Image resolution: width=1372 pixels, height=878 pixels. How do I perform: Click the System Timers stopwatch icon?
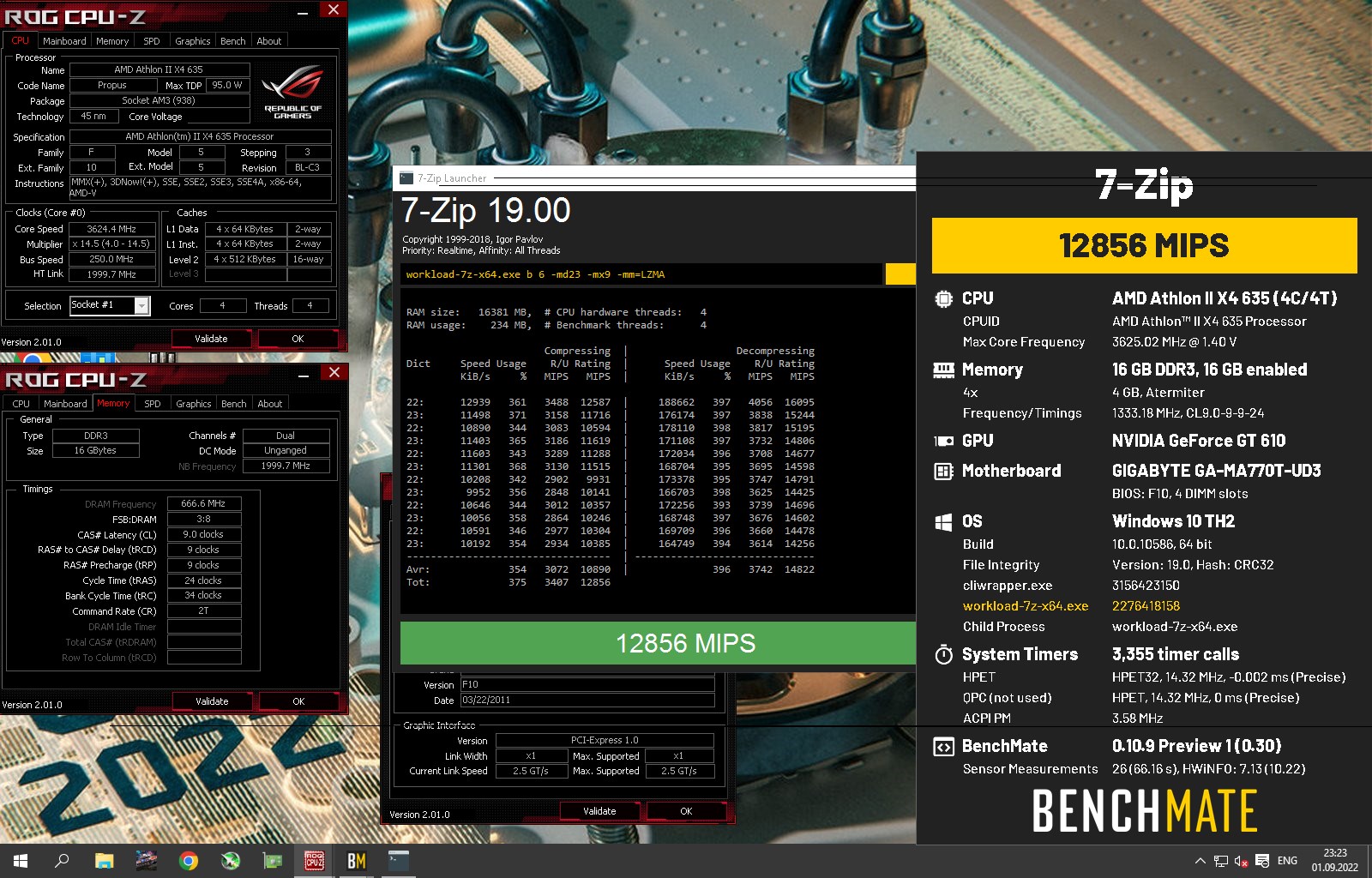(943, 655)
